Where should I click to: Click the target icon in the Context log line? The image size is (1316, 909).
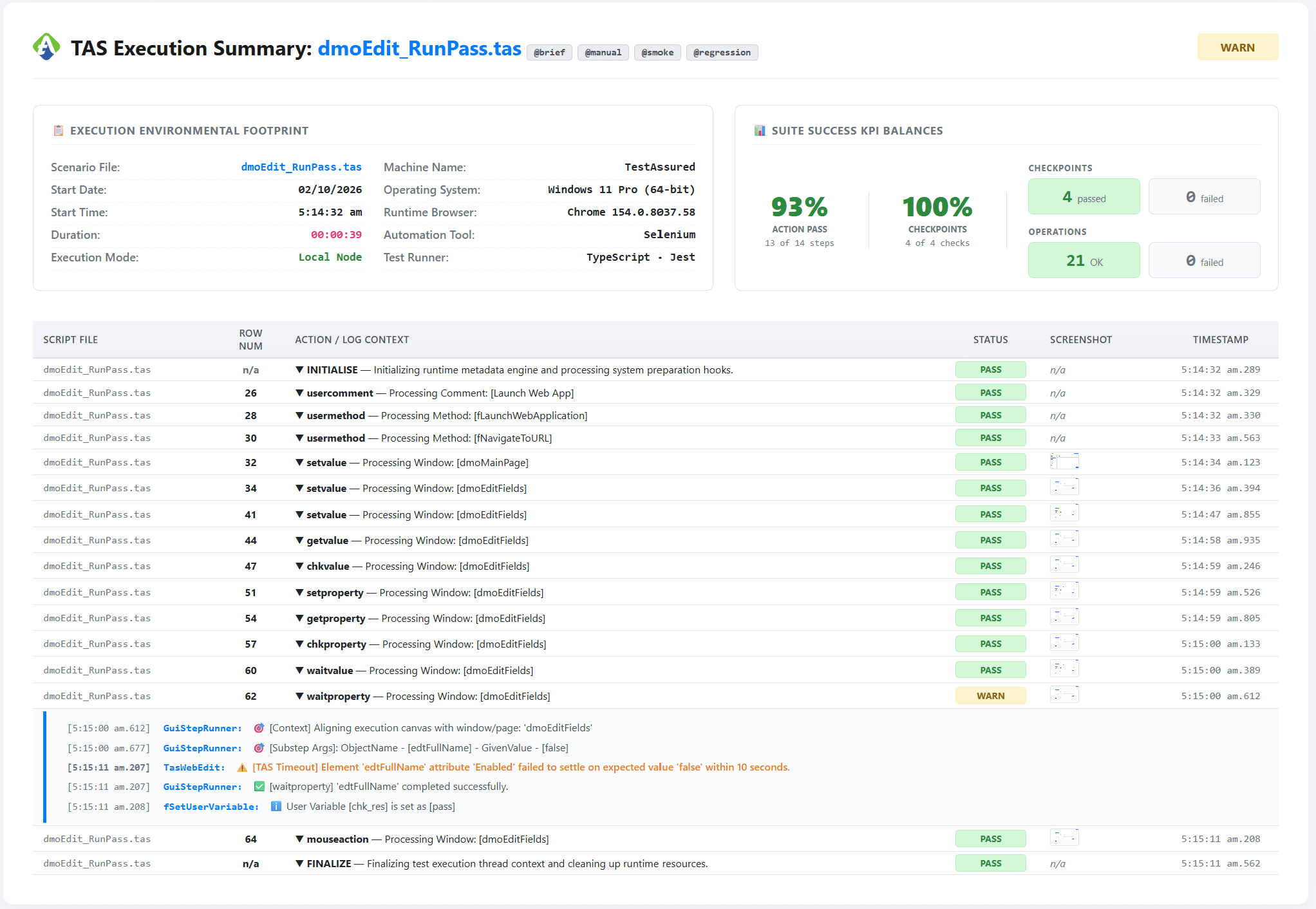[259, 728]
